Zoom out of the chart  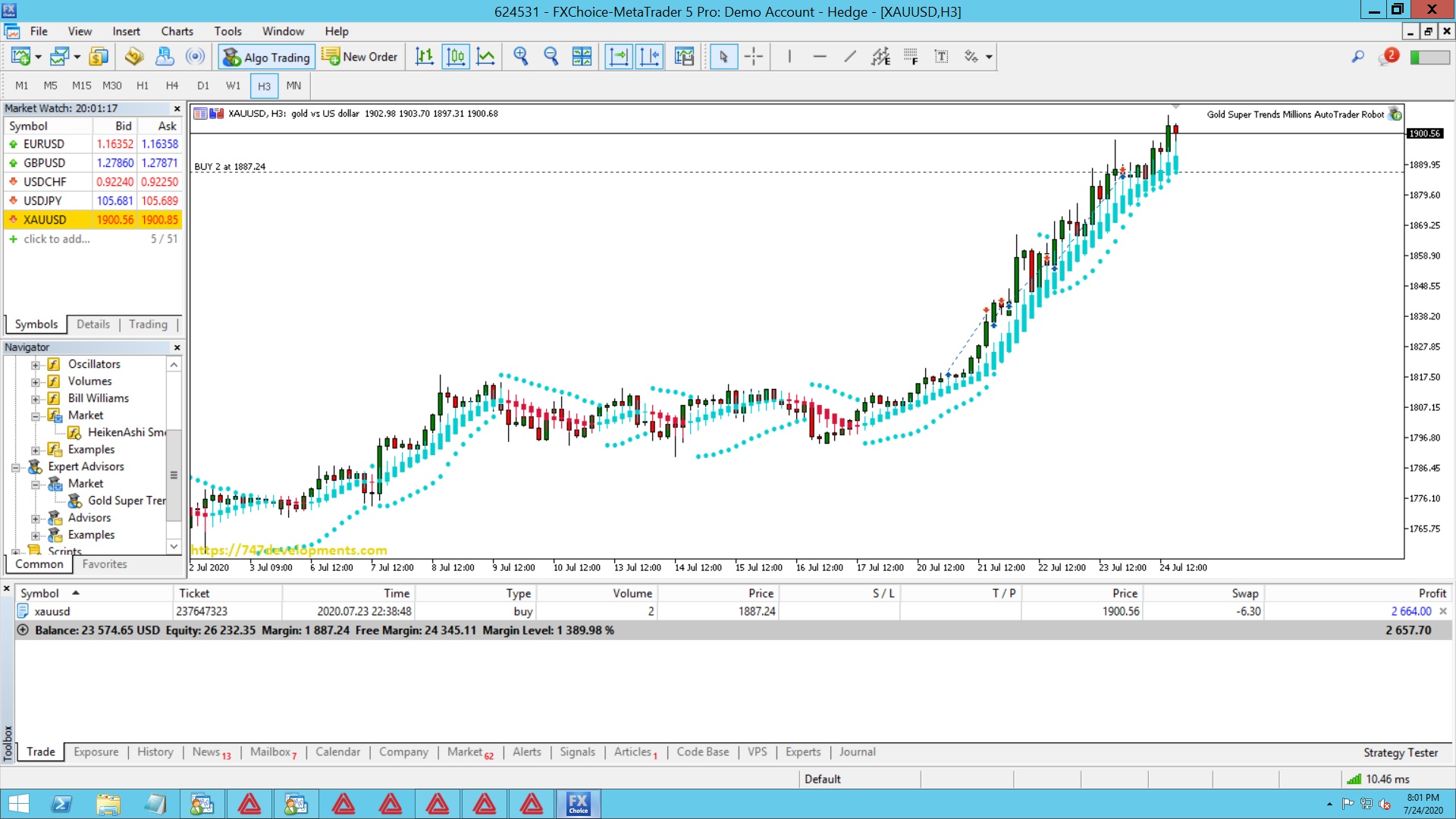tap(551, 57)
